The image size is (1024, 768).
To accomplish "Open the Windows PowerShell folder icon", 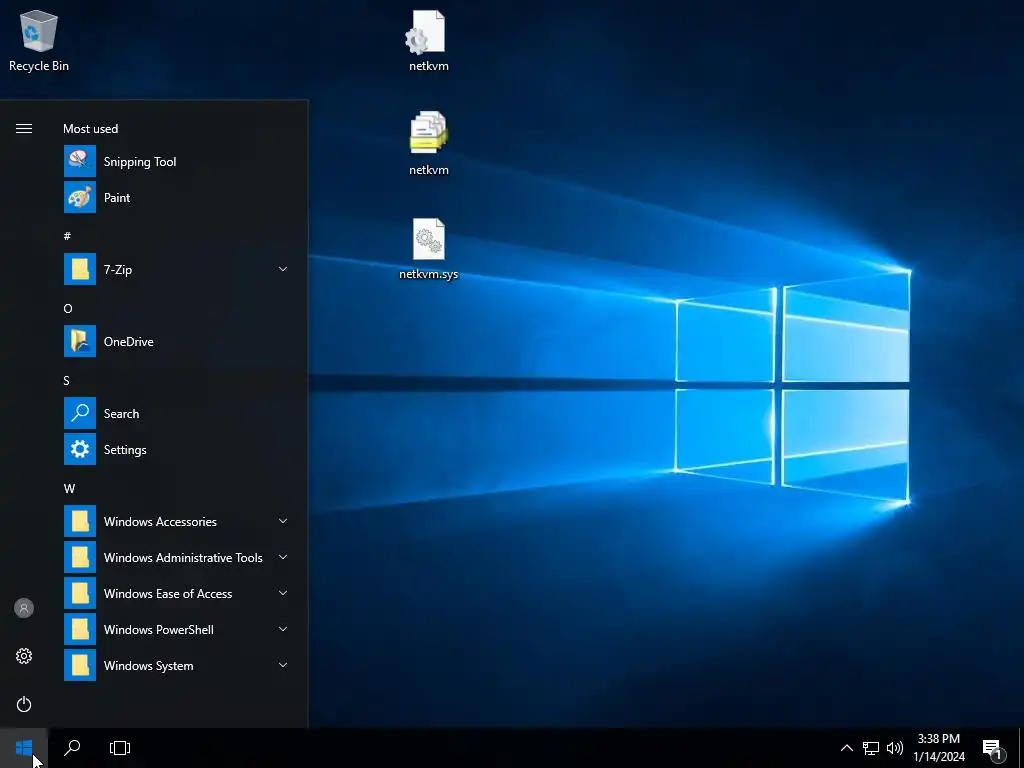I will tap(80, 629).
